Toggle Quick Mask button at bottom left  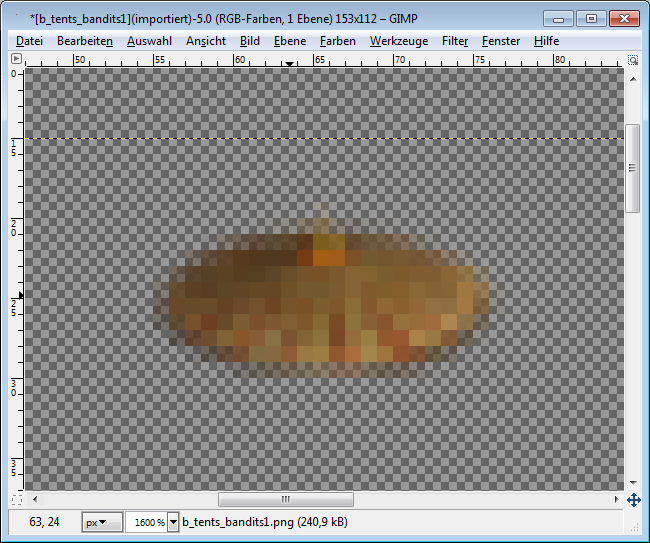click(17, 499)
